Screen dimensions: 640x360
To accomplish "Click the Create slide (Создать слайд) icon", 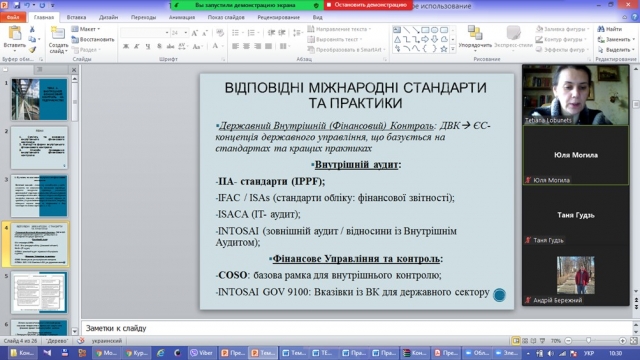I will click(x=58, y=34).
